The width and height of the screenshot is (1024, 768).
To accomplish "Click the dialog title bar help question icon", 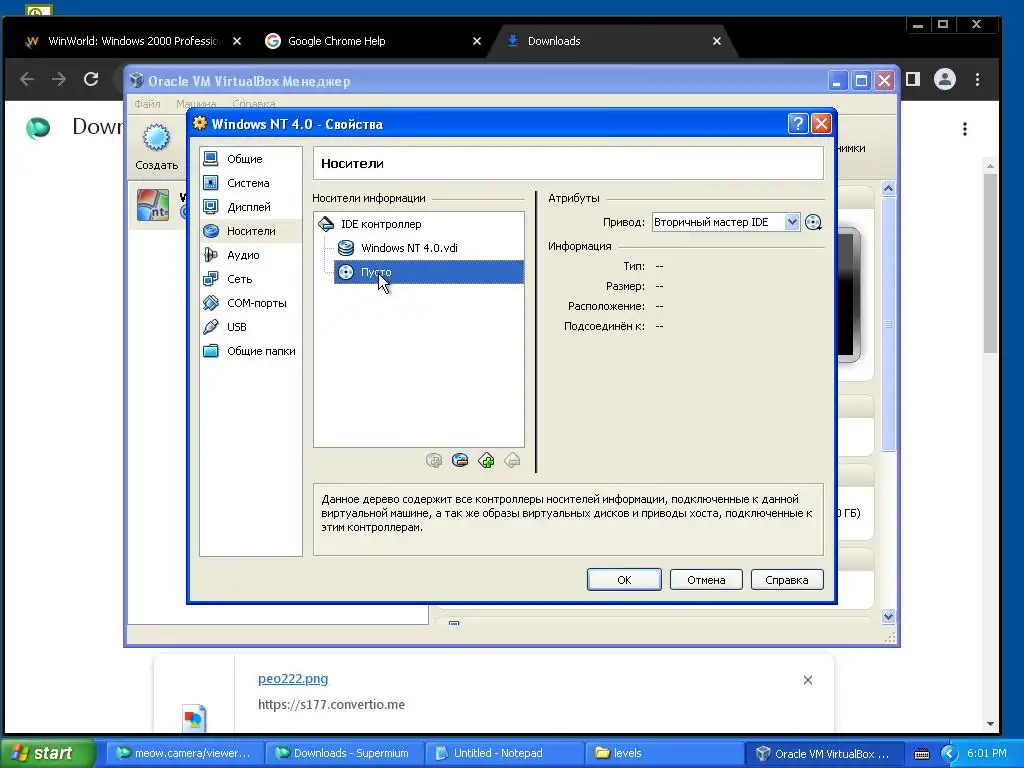I will click(797, 123).
